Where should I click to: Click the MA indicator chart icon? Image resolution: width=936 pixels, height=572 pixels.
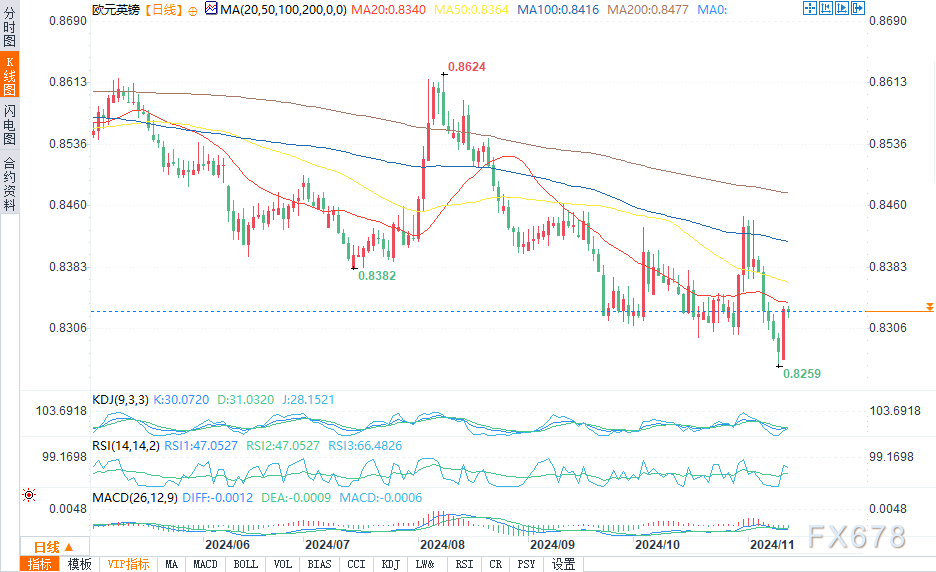(211, 8)
